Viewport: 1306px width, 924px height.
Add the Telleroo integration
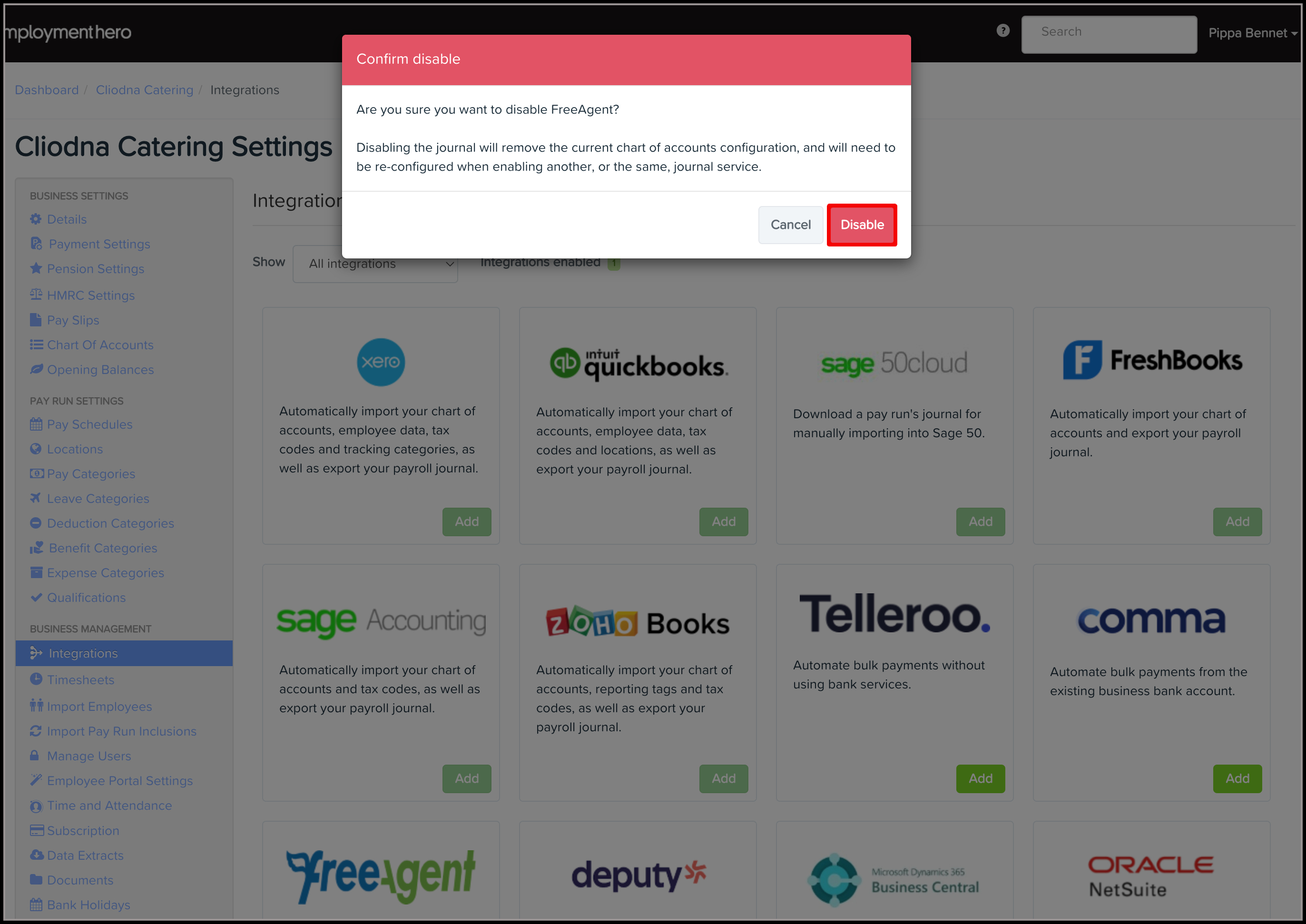(980, 778)
